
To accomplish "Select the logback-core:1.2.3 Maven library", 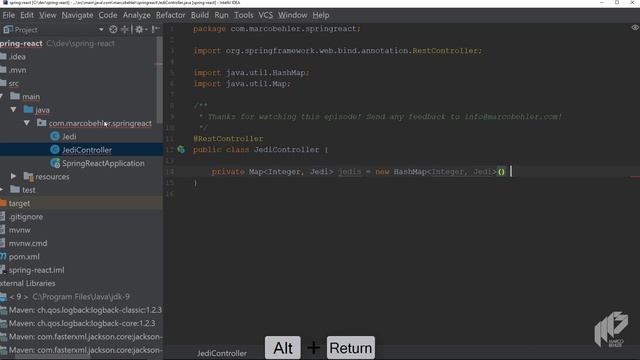I will tap(82, 323).
